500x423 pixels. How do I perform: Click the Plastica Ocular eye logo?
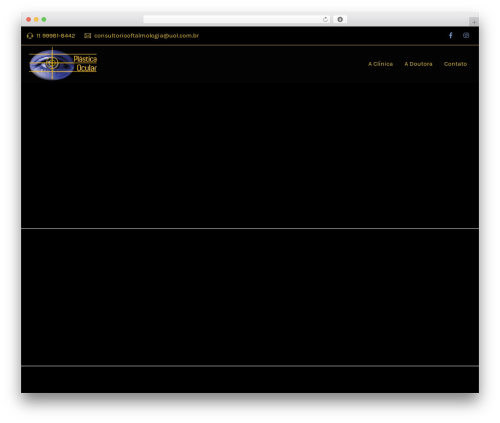click(63, 64)
